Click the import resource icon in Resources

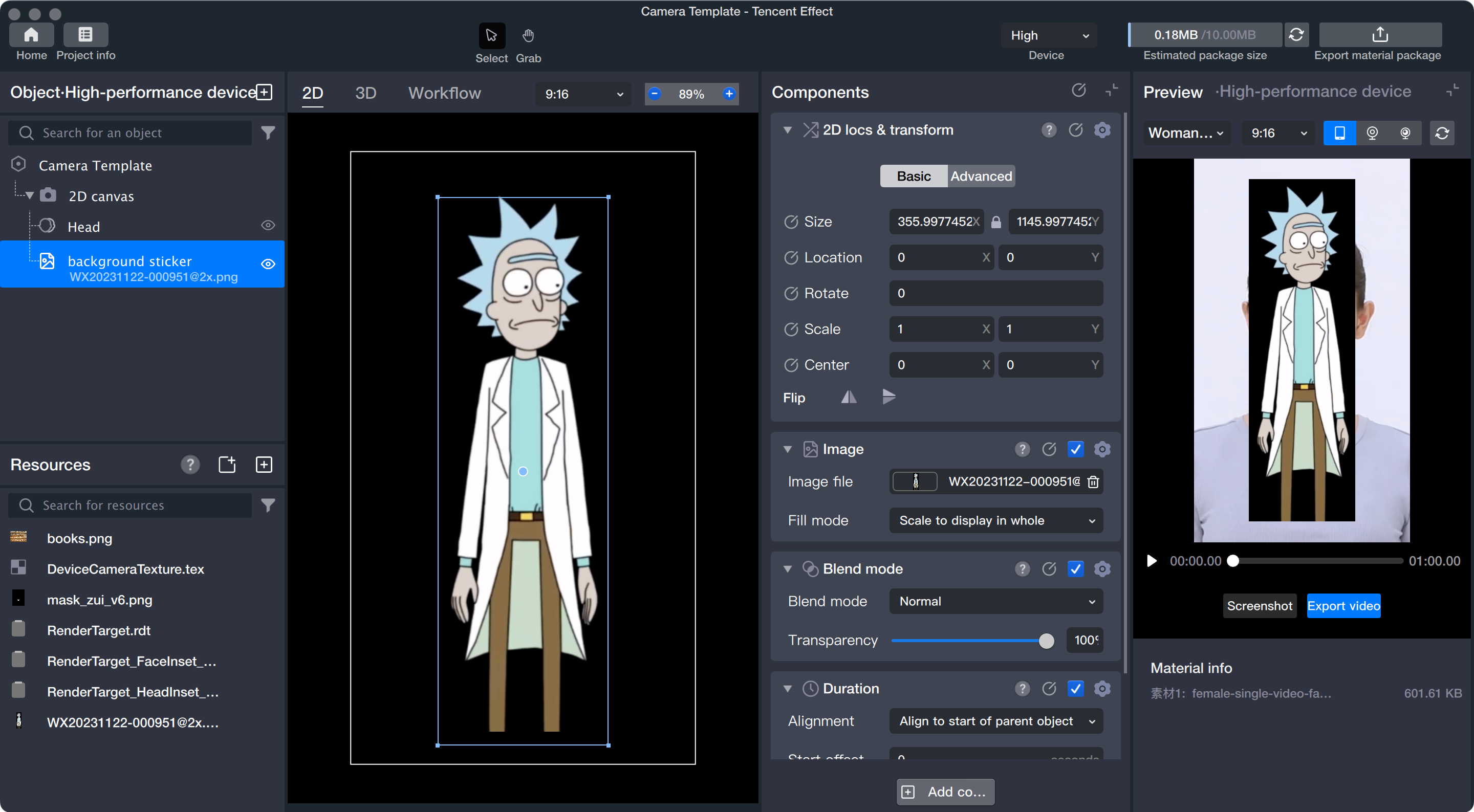pyautogui.click(x=227, y=465)
